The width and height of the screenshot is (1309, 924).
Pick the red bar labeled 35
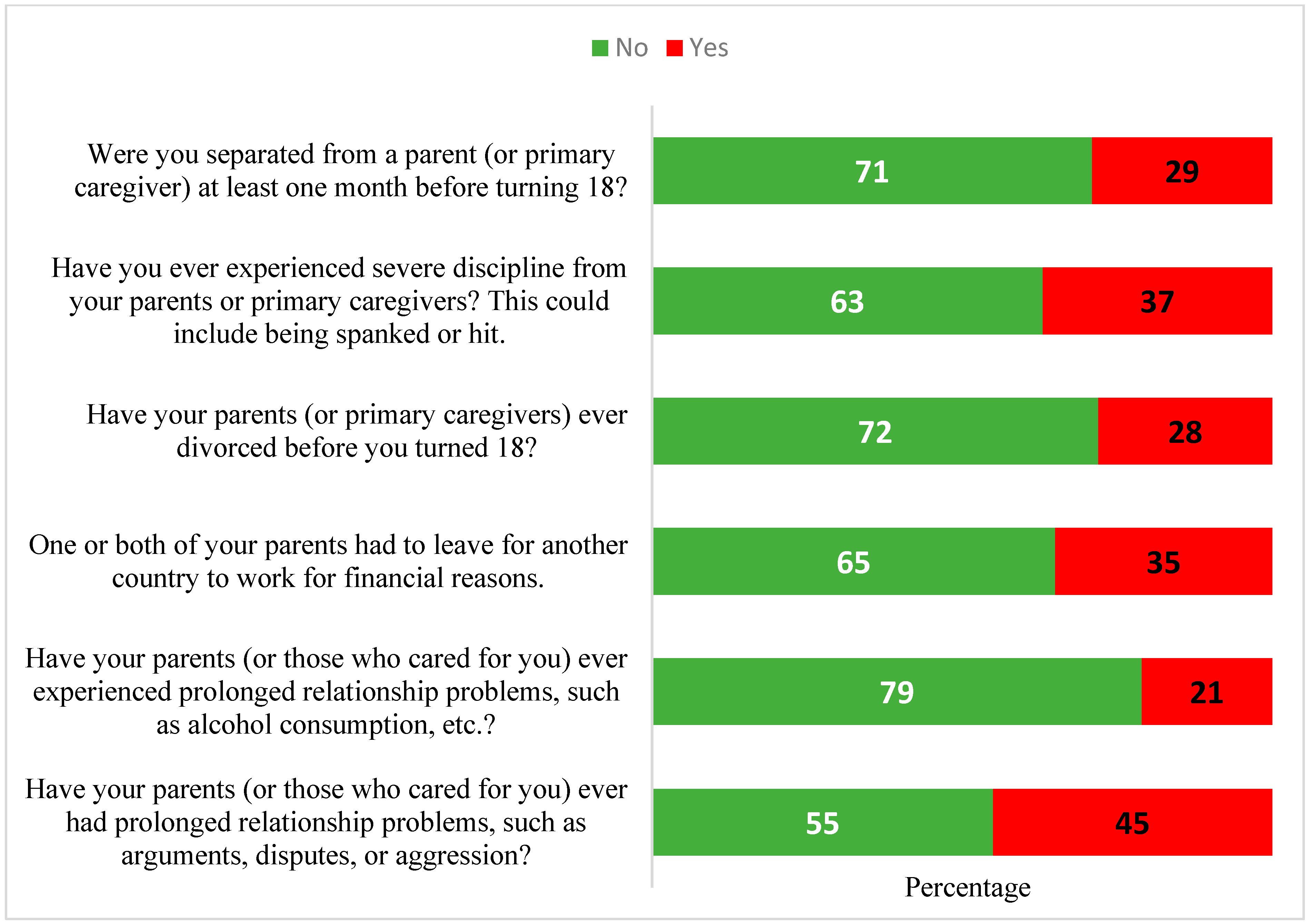pos(1164,562)
